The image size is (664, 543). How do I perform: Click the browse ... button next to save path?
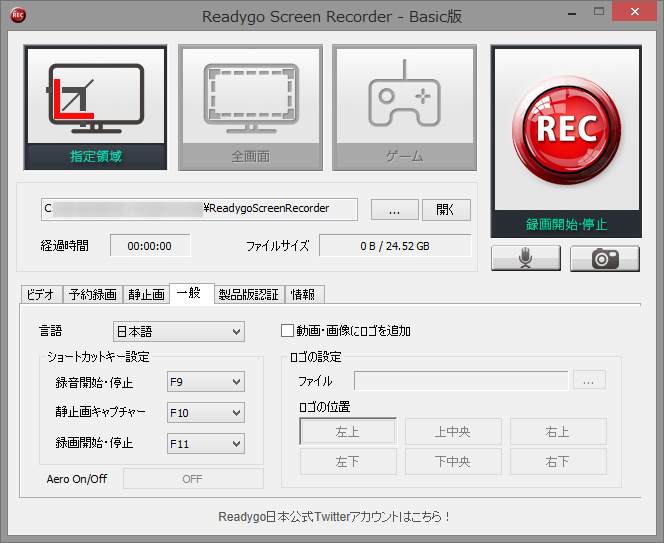[394, 210]
